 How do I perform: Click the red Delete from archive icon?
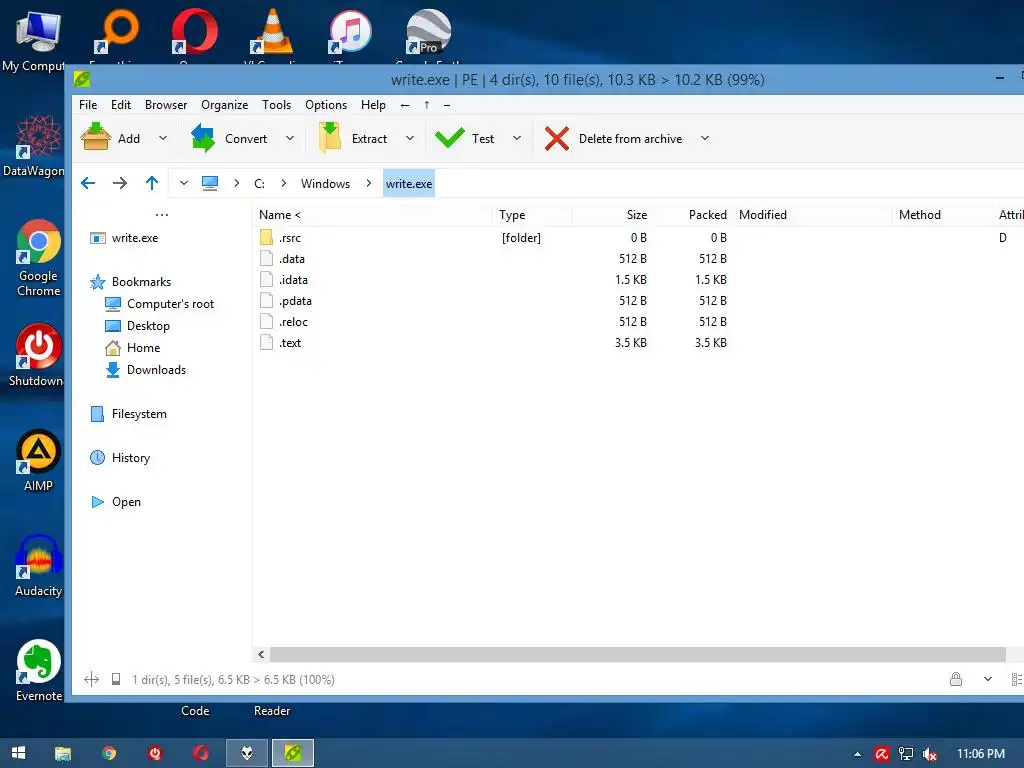(x=557, y=138)
